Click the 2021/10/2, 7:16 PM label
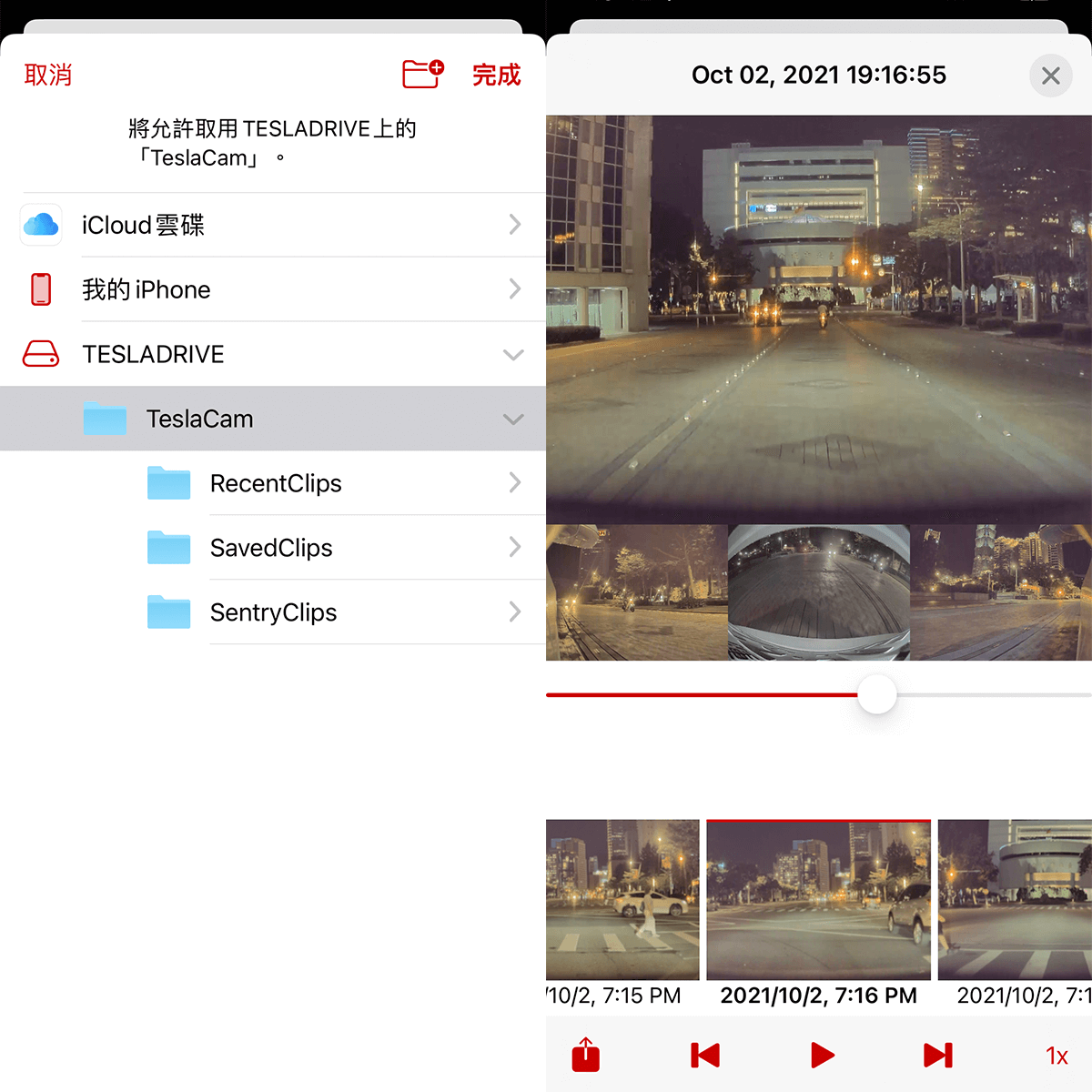This screenshot has width=1092, height=1092. coord(819,996)
